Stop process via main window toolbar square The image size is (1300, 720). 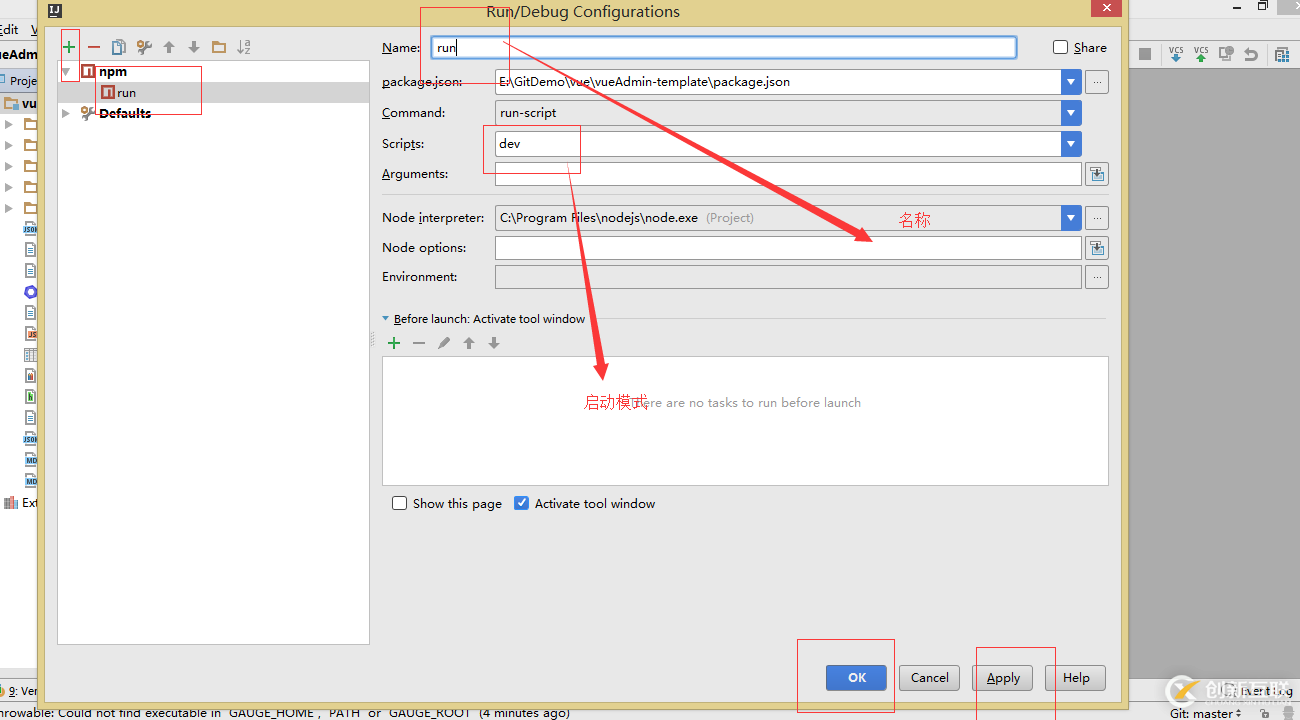tap(1145, 54)
